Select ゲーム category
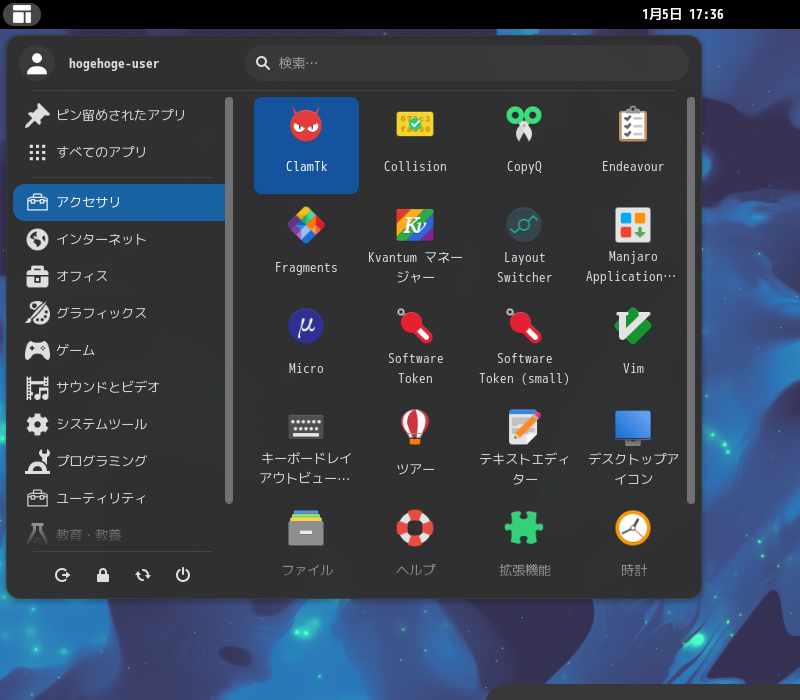The width and height of the screenshot is (800, 700). coord(119,350)
